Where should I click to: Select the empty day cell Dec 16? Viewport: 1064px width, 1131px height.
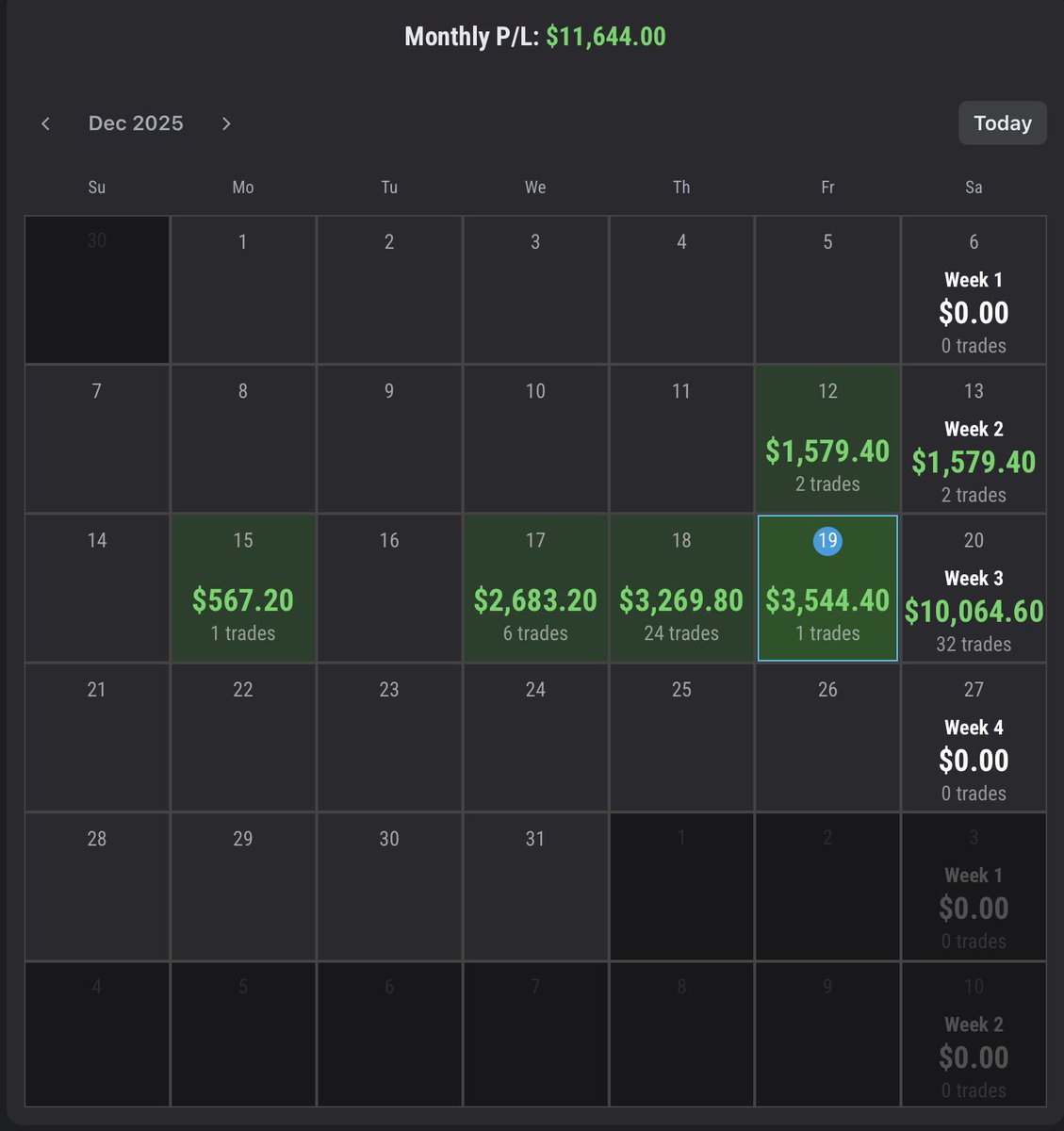tap(389, 588)
